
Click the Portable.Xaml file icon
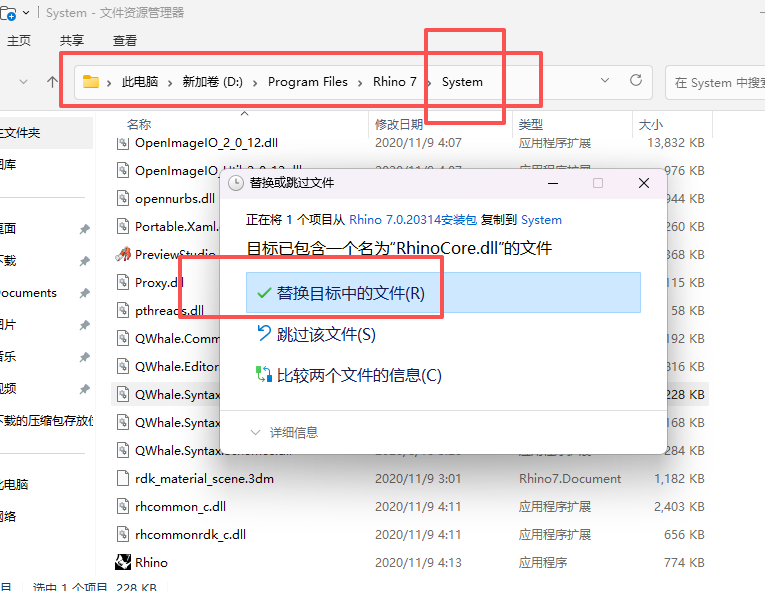[x=123, y=226]
